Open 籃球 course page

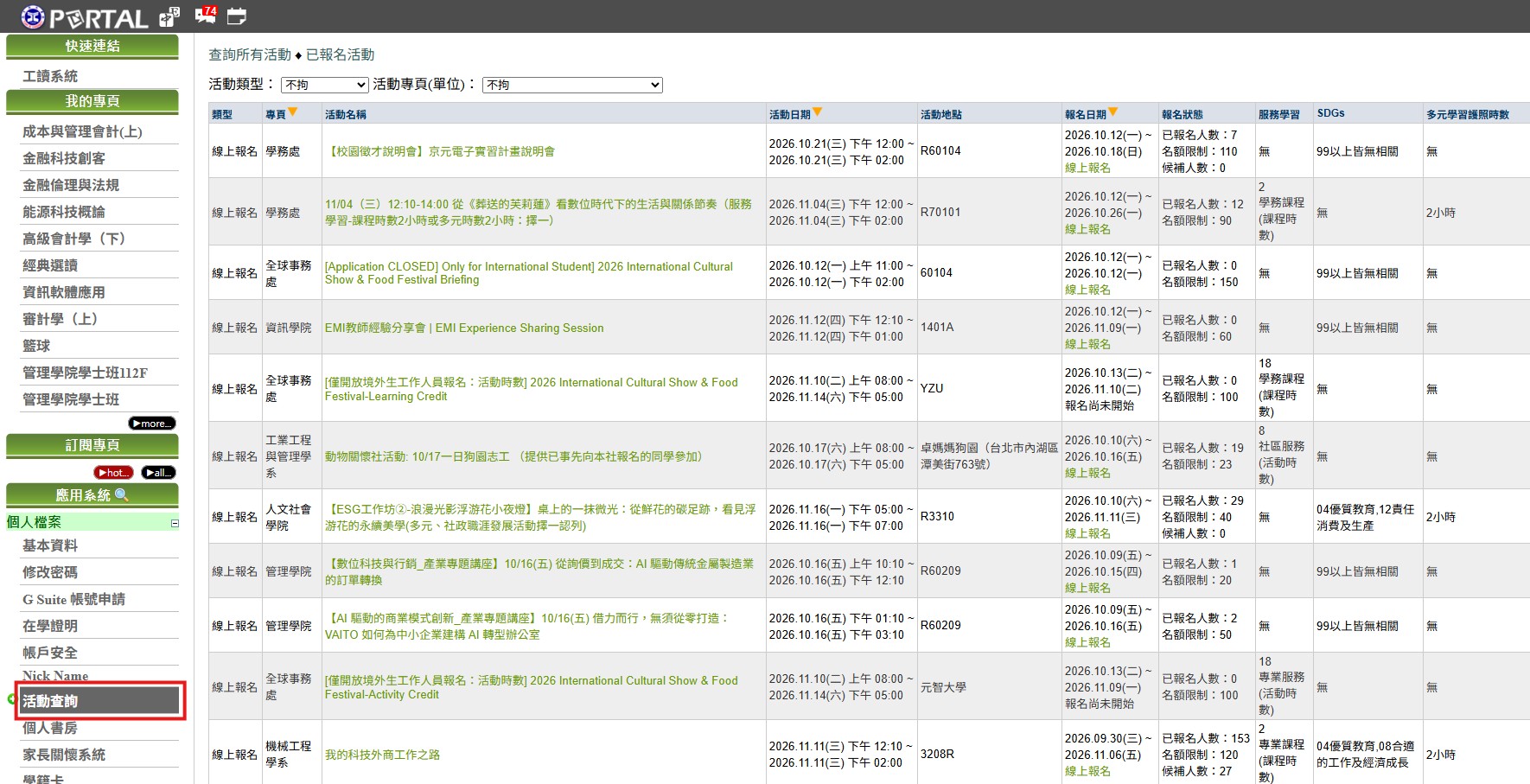(36, 346)
